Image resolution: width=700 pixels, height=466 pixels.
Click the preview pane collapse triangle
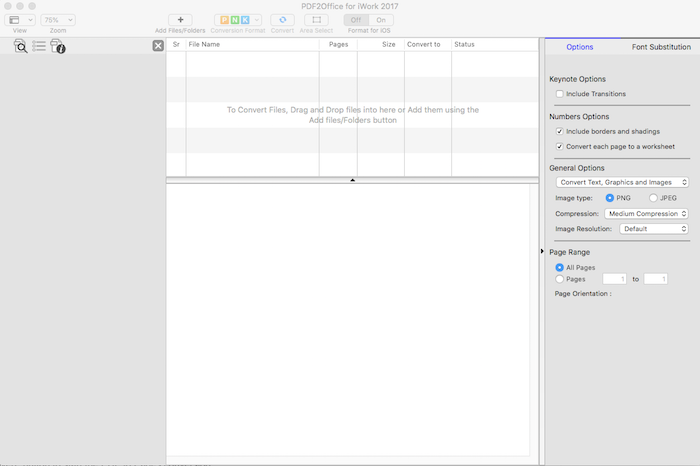click(x=352, y=180)
